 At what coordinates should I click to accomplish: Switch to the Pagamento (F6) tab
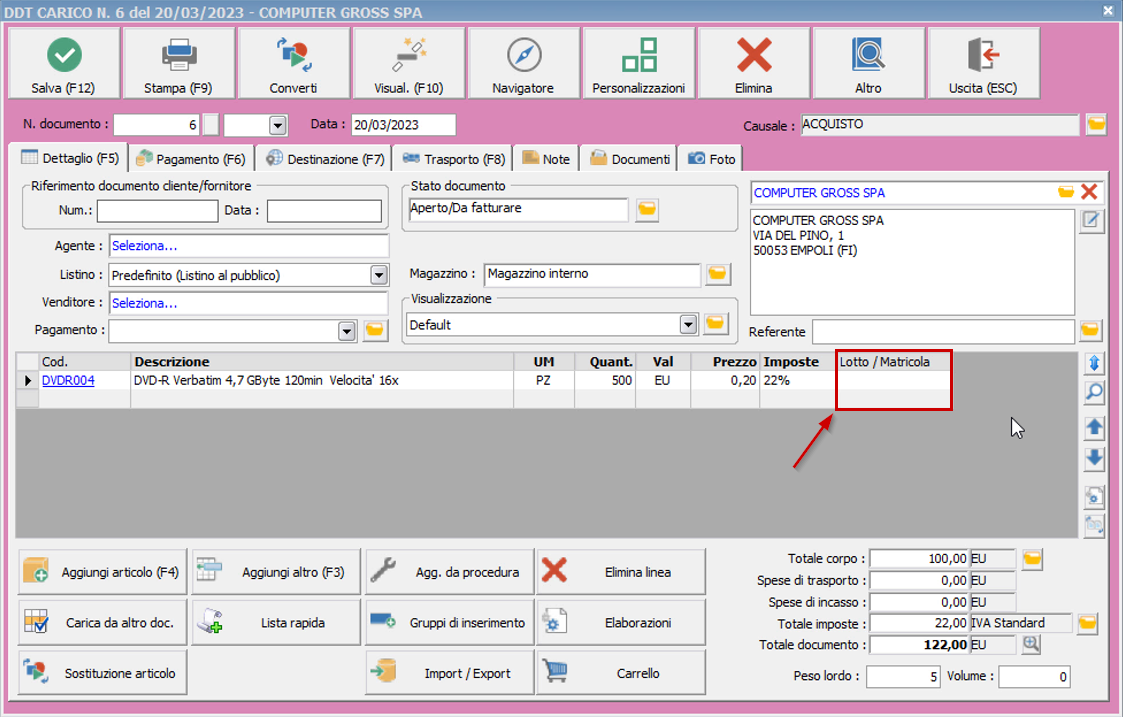[191, 159]
